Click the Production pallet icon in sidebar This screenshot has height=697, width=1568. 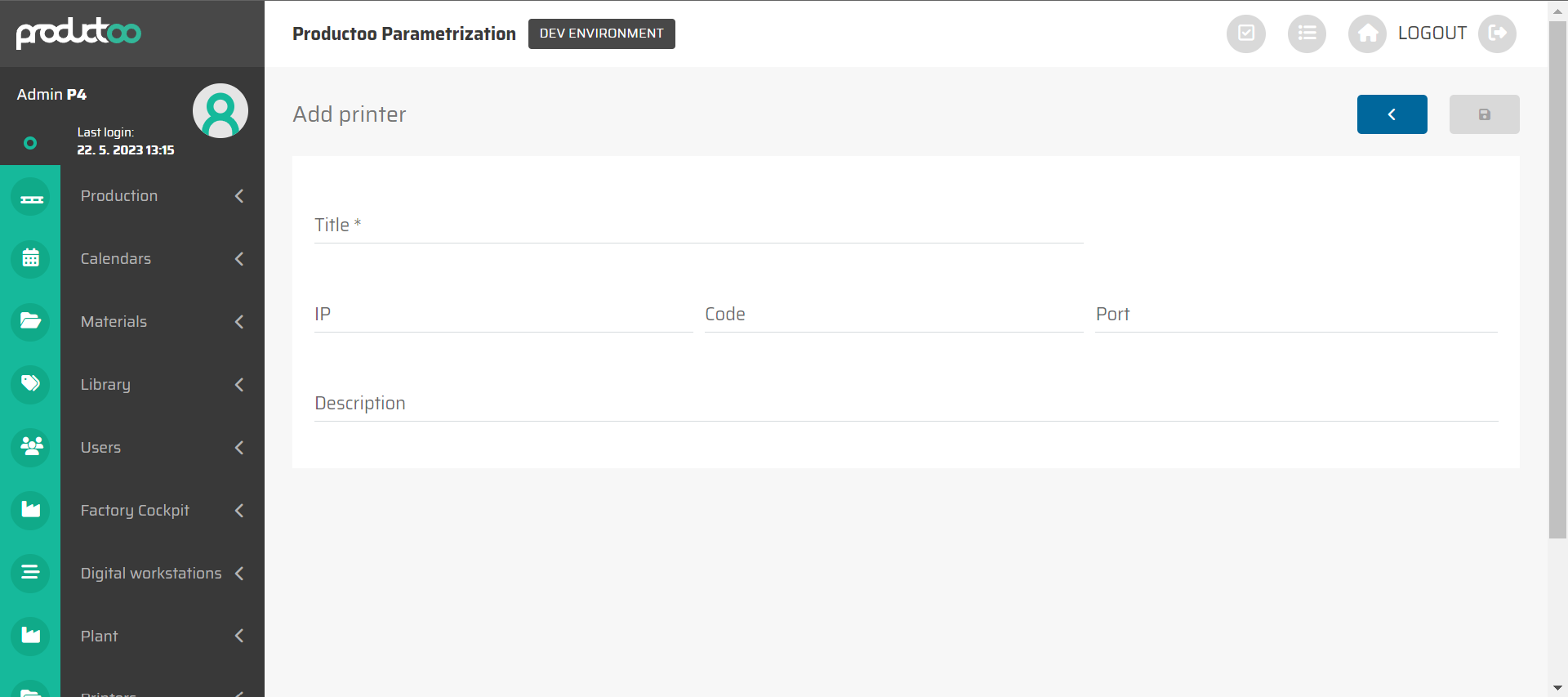(31, 197)
